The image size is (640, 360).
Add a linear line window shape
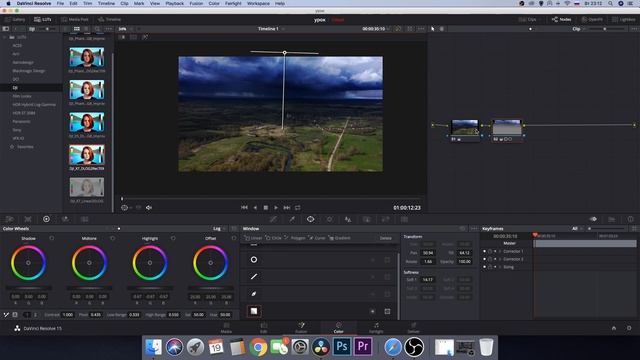tap(254, 277)
